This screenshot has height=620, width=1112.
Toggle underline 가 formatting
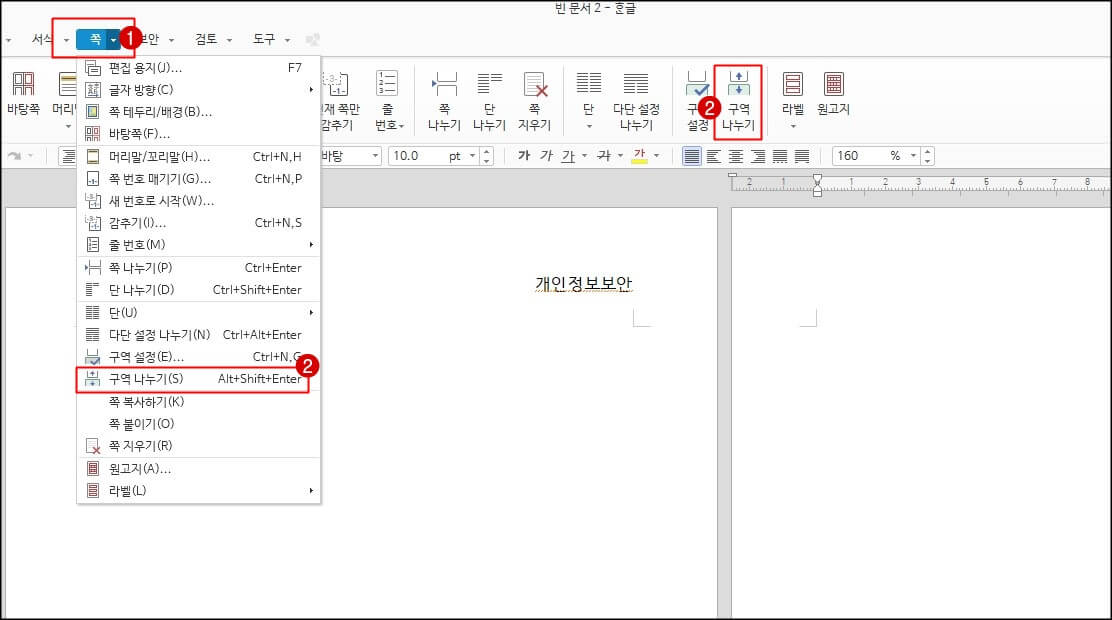(x=568, y=155)
